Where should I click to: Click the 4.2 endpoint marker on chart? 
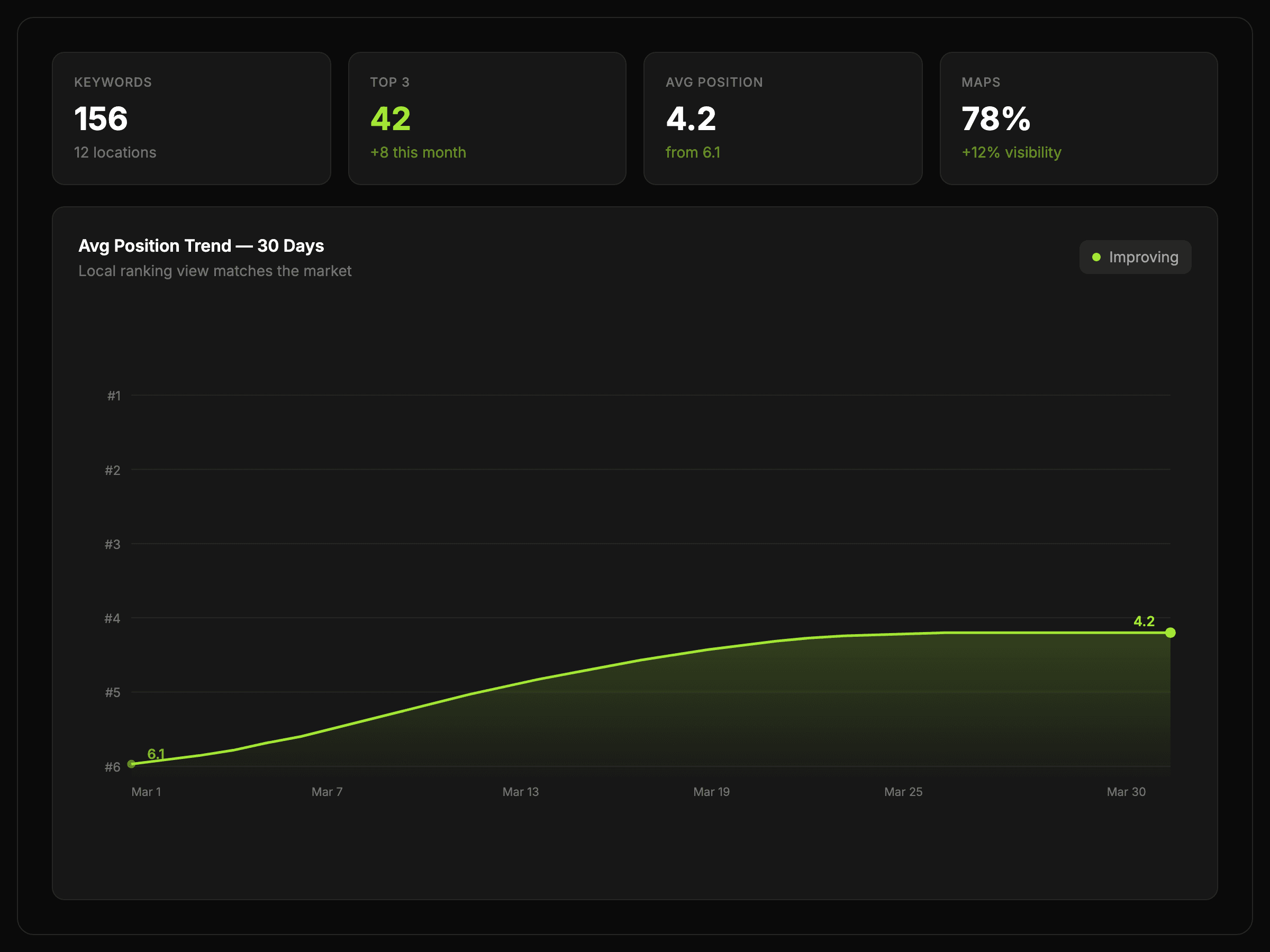click(1170, 633)
